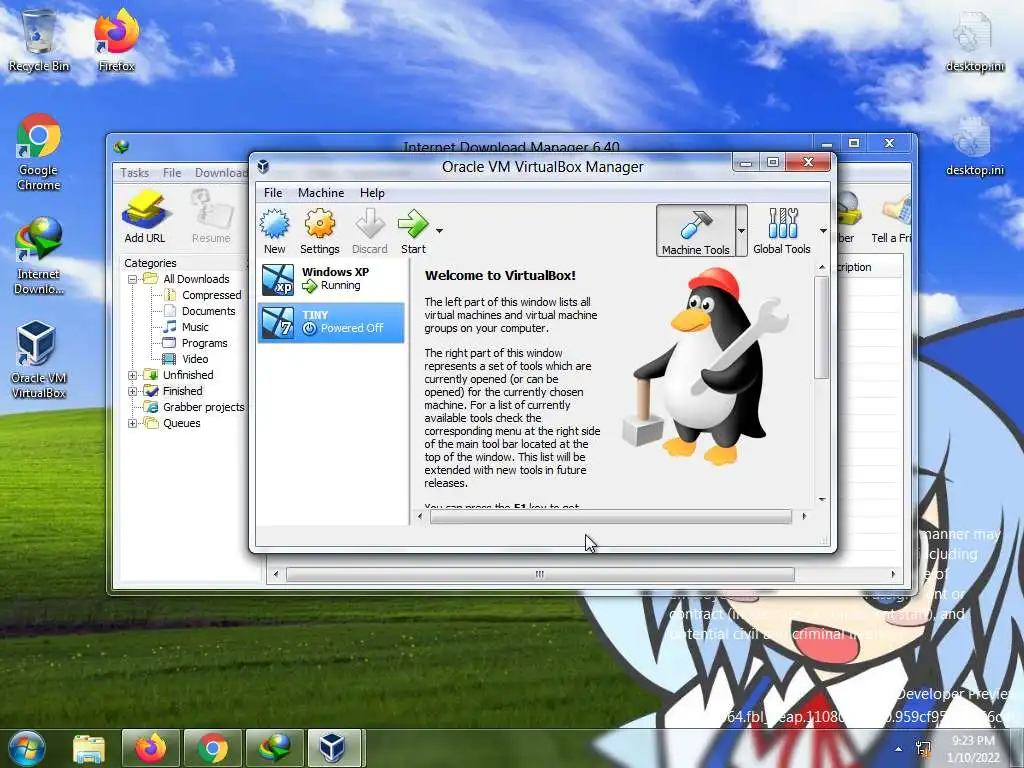Start the selected virtual machine

413,231
